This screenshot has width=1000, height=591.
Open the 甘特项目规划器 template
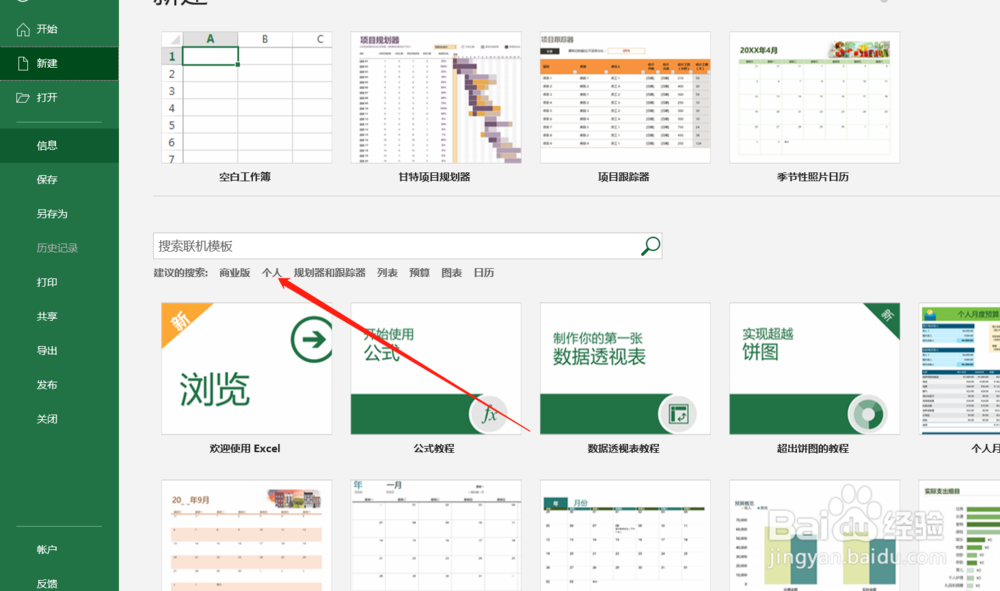436,98
